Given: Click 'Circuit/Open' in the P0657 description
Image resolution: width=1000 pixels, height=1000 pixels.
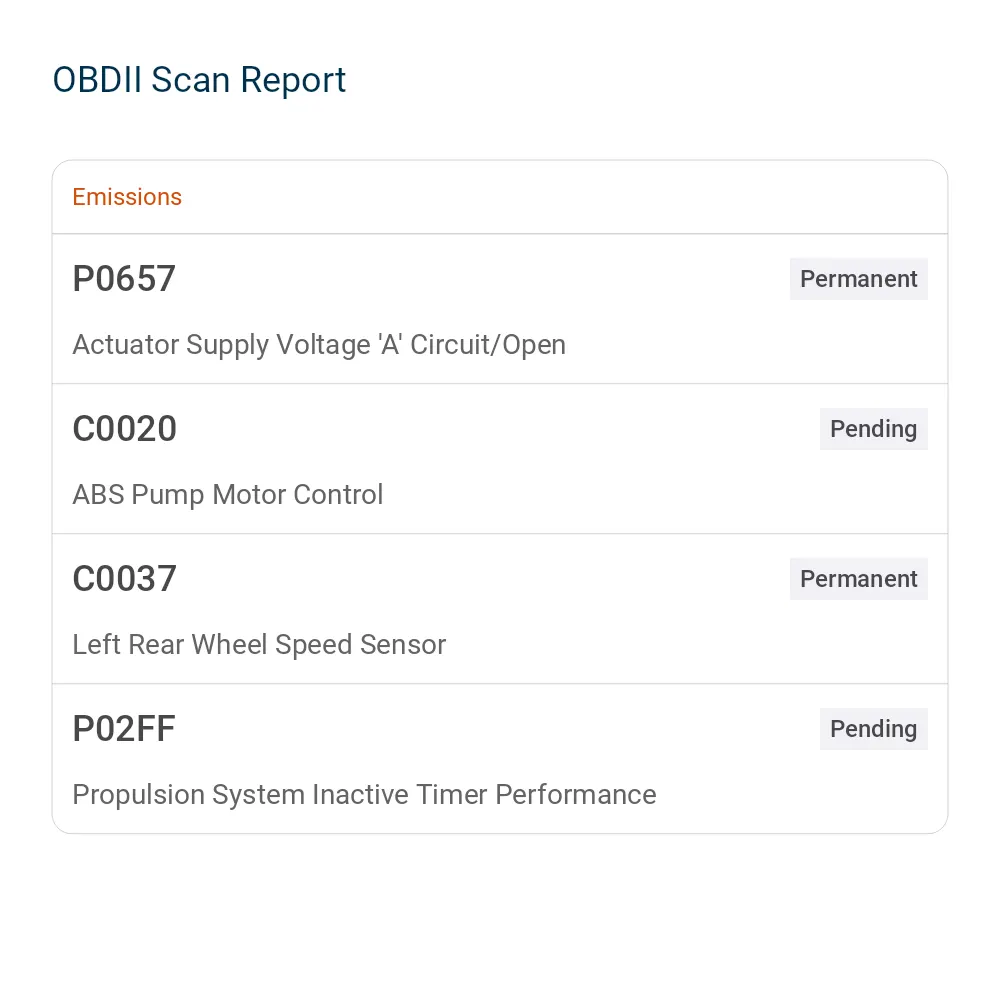Looking at the screenshot, I should coord(488,345).
